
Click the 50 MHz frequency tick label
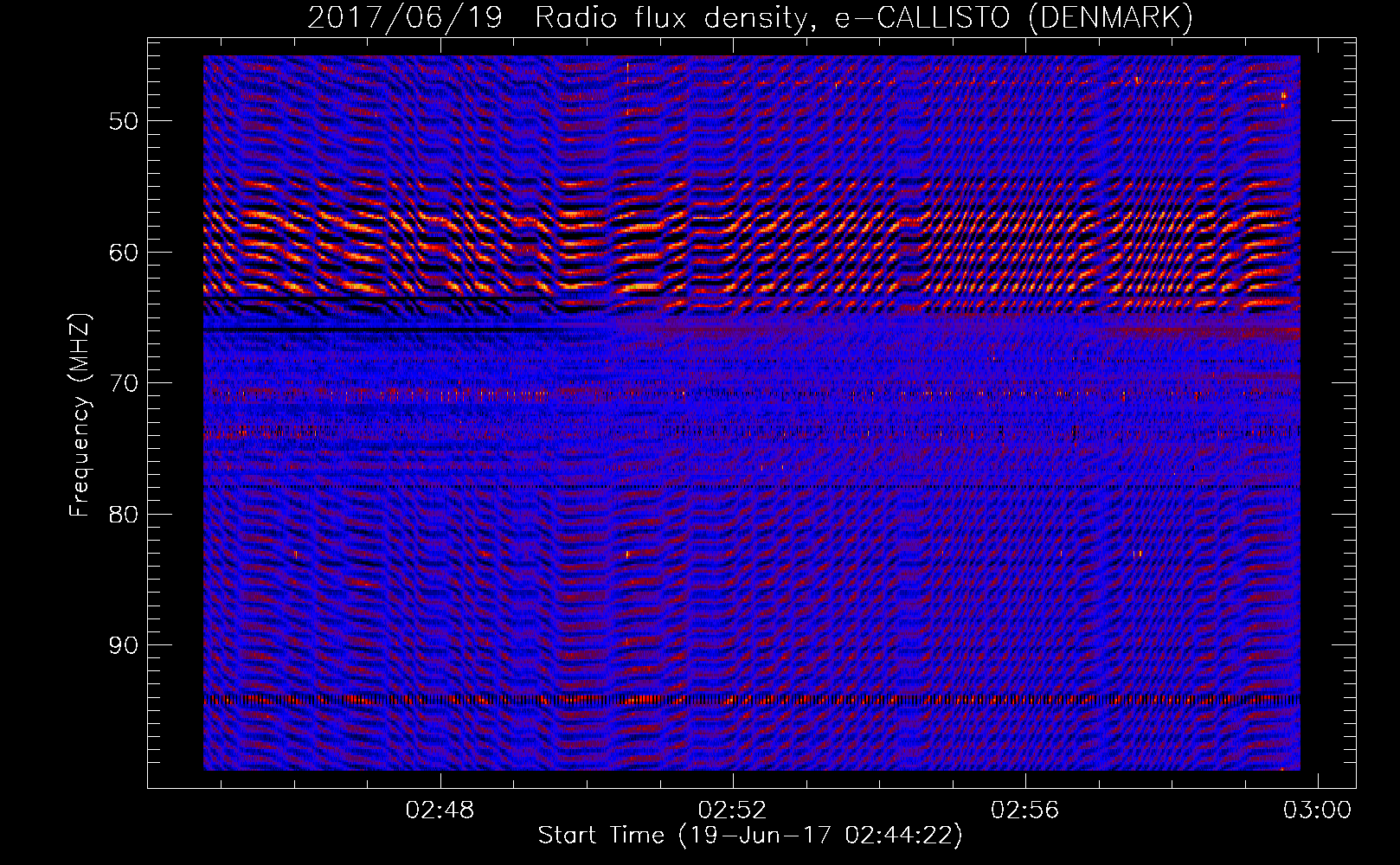[124, 121]
